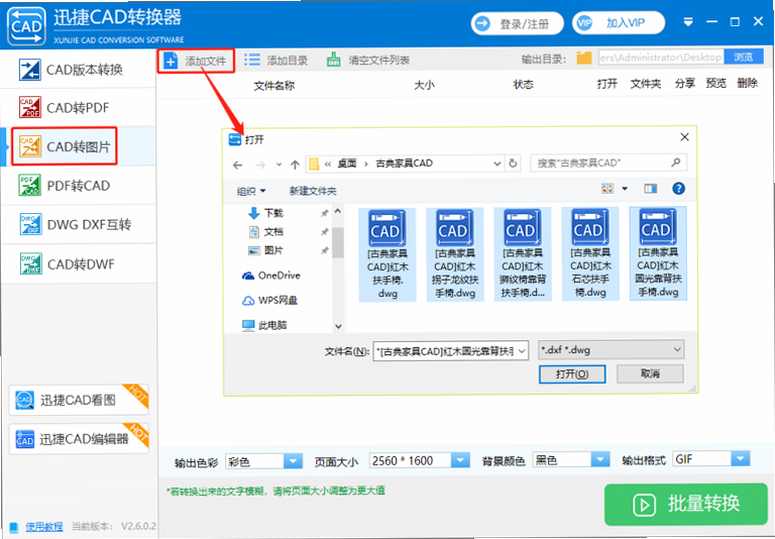Open the 组织 menu in the dialog

[x=251, y=191]
